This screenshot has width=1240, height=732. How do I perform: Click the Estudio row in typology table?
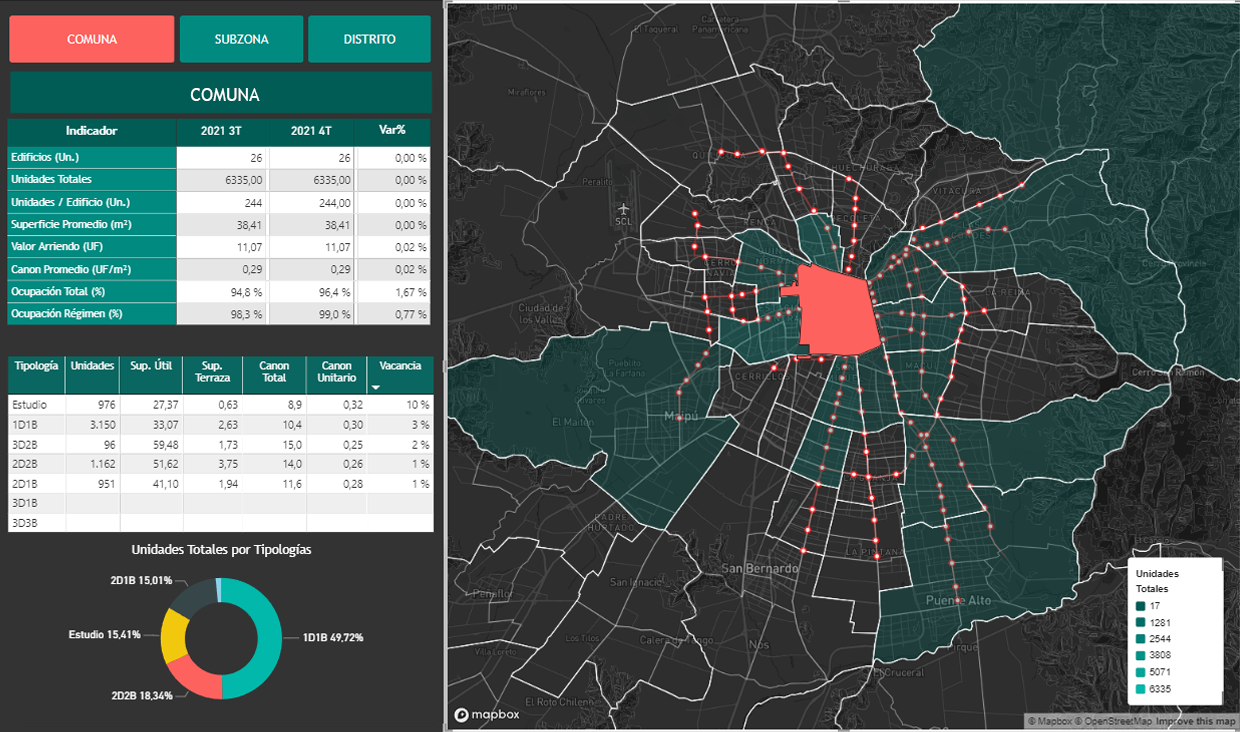click(x=36, y=405)
